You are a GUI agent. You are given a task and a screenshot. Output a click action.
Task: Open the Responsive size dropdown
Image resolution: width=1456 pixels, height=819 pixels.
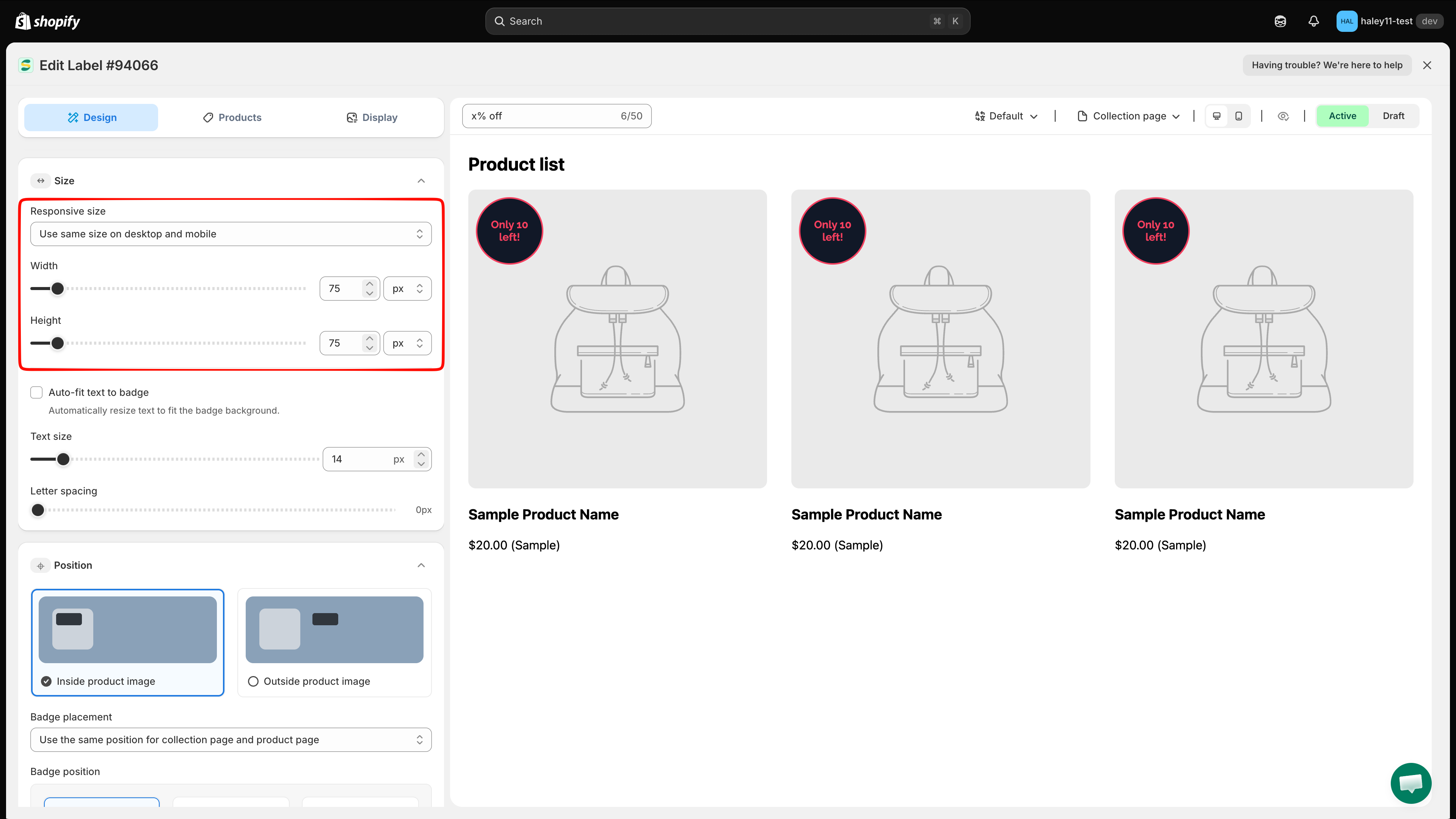click(231, 234)
